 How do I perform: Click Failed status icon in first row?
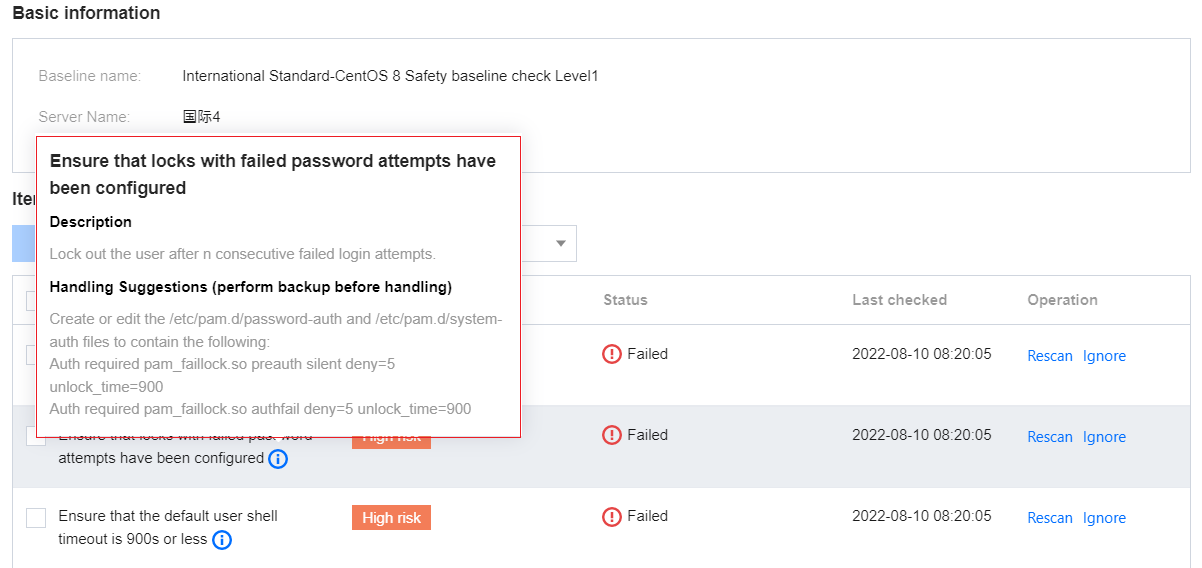click(612, 354)
